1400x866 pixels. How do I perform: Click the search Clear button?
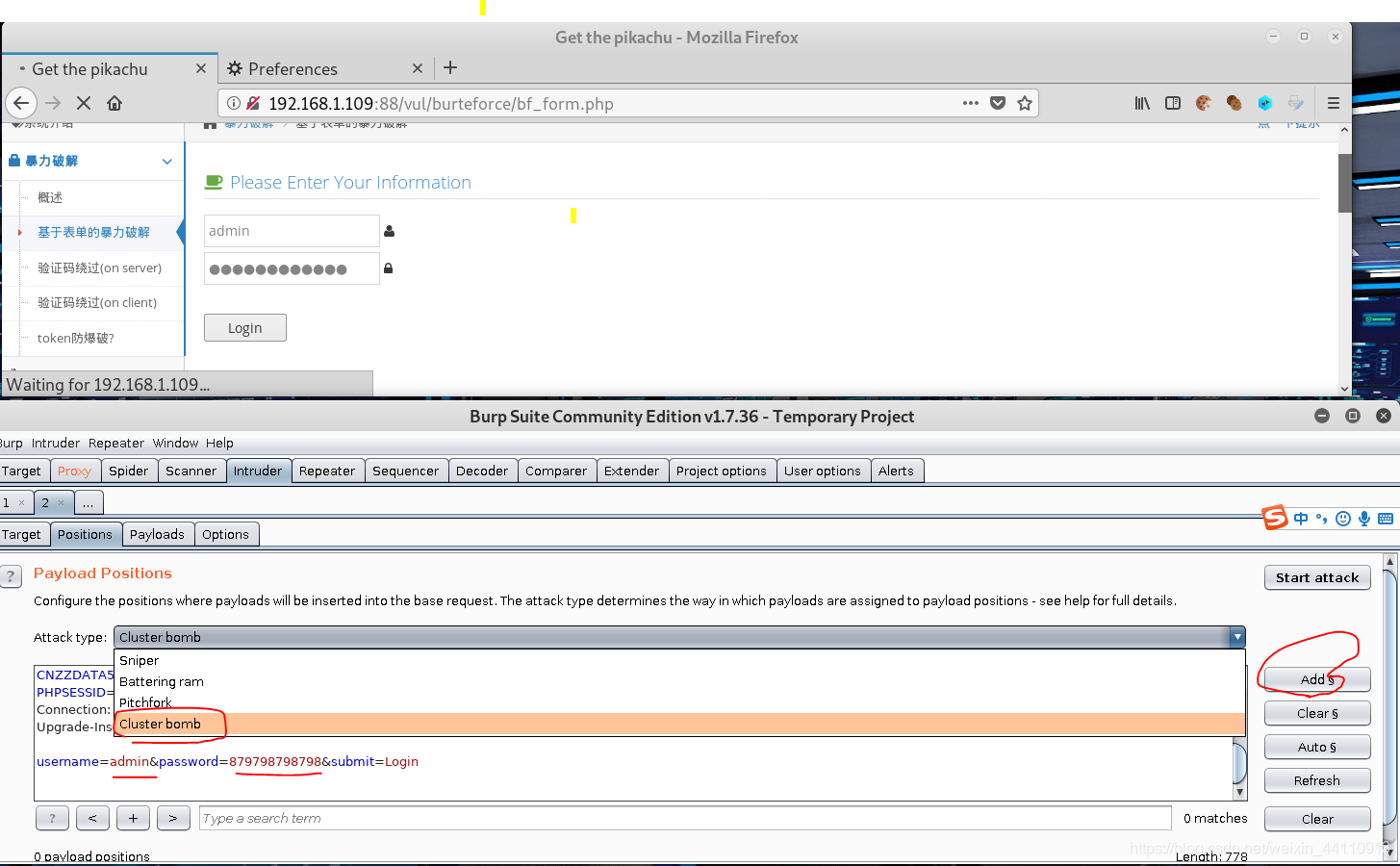click(x=1317, y=819)
